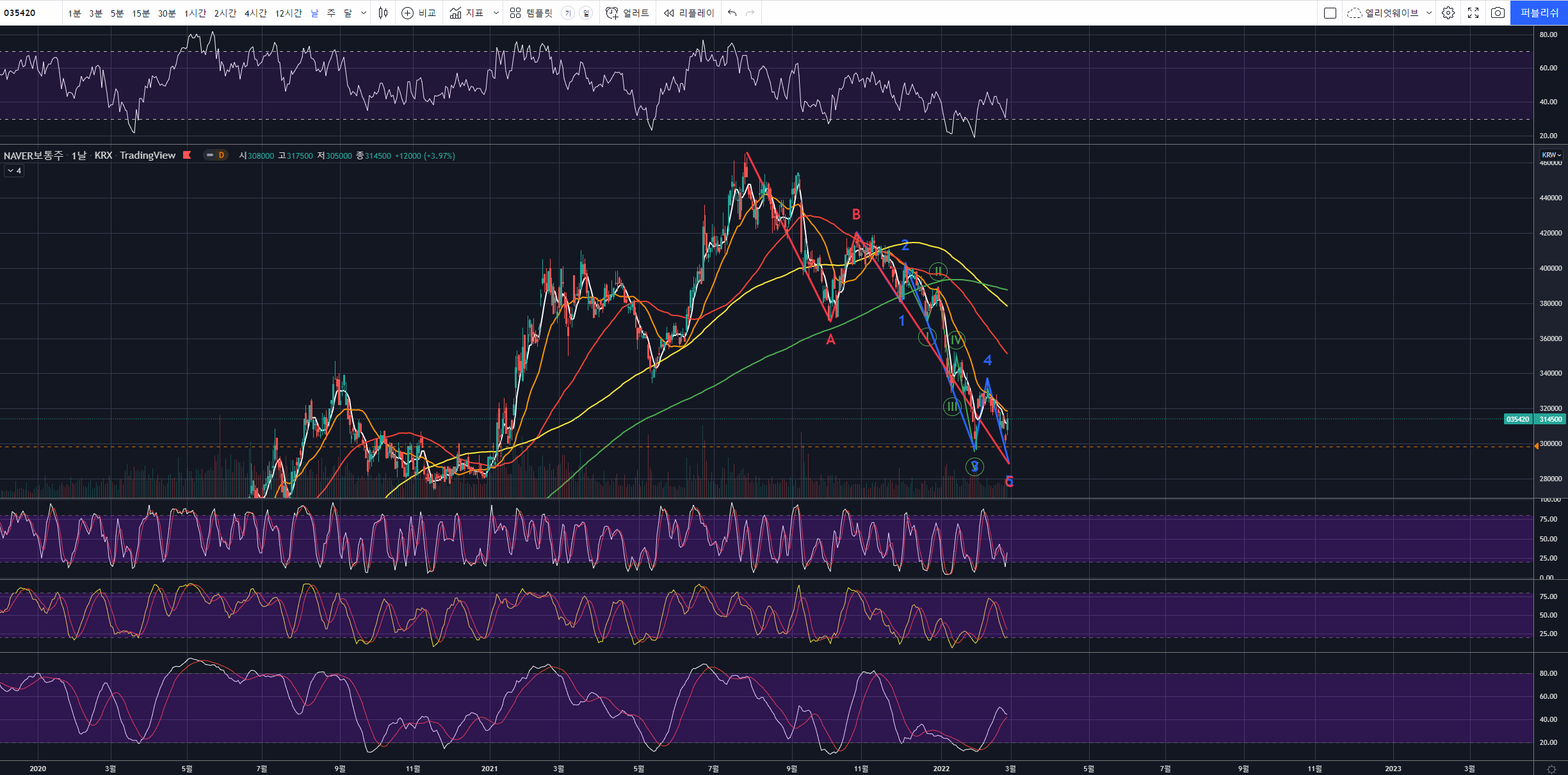Screen dimensions: 1568x775
Task: Click the undo arrow
Action: tap(732, 13)
